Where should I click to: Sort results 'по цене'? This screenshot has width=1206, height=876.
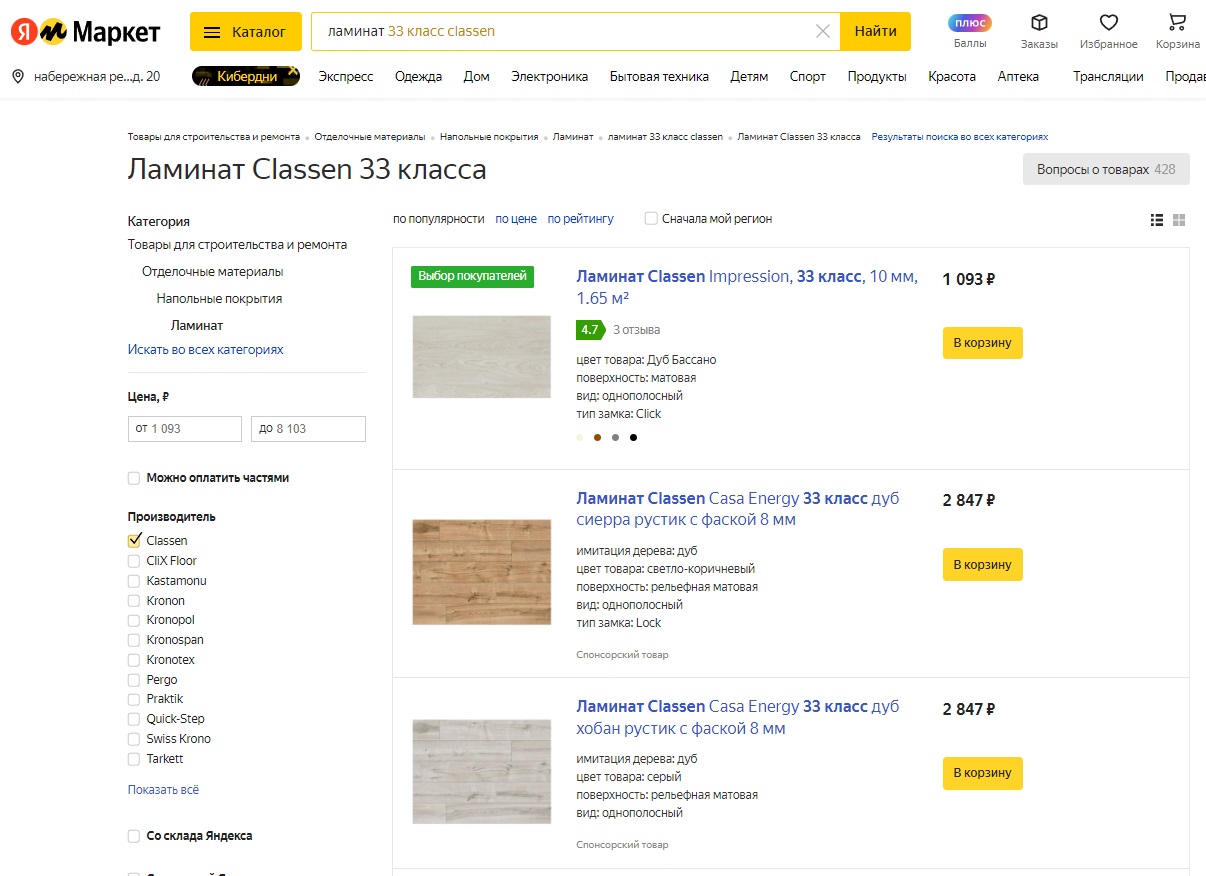(x=516, y=219)
